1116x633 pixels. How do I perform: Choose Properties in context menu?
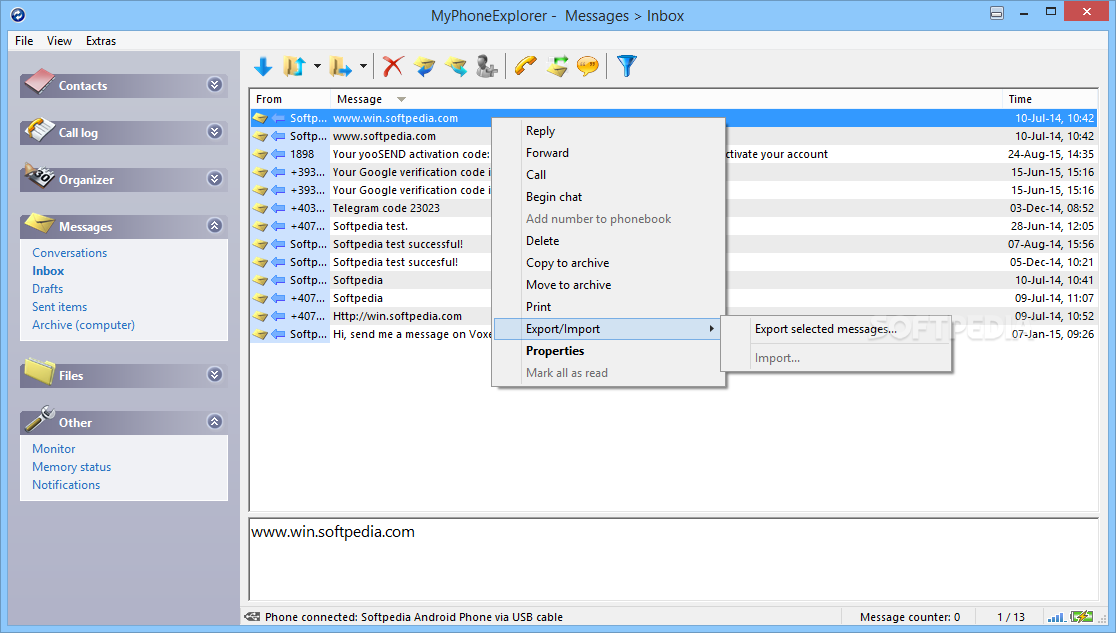(x=609, y=351)
